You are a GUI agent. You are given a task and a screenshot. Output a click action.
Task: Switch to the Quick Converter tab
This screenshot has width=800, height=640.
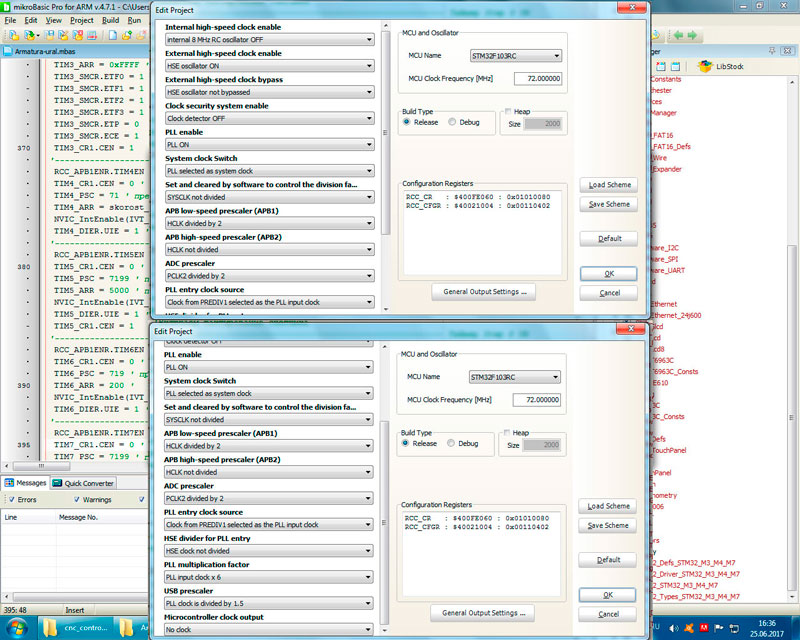coord(83,483)
